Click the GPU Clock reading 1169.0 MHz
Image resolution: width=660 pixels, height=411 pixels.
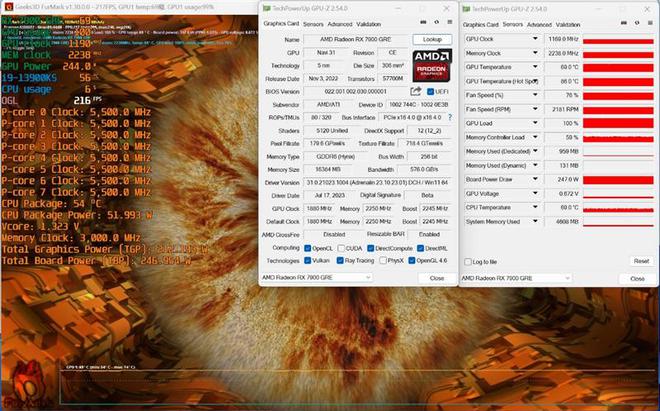click(562, 39)
